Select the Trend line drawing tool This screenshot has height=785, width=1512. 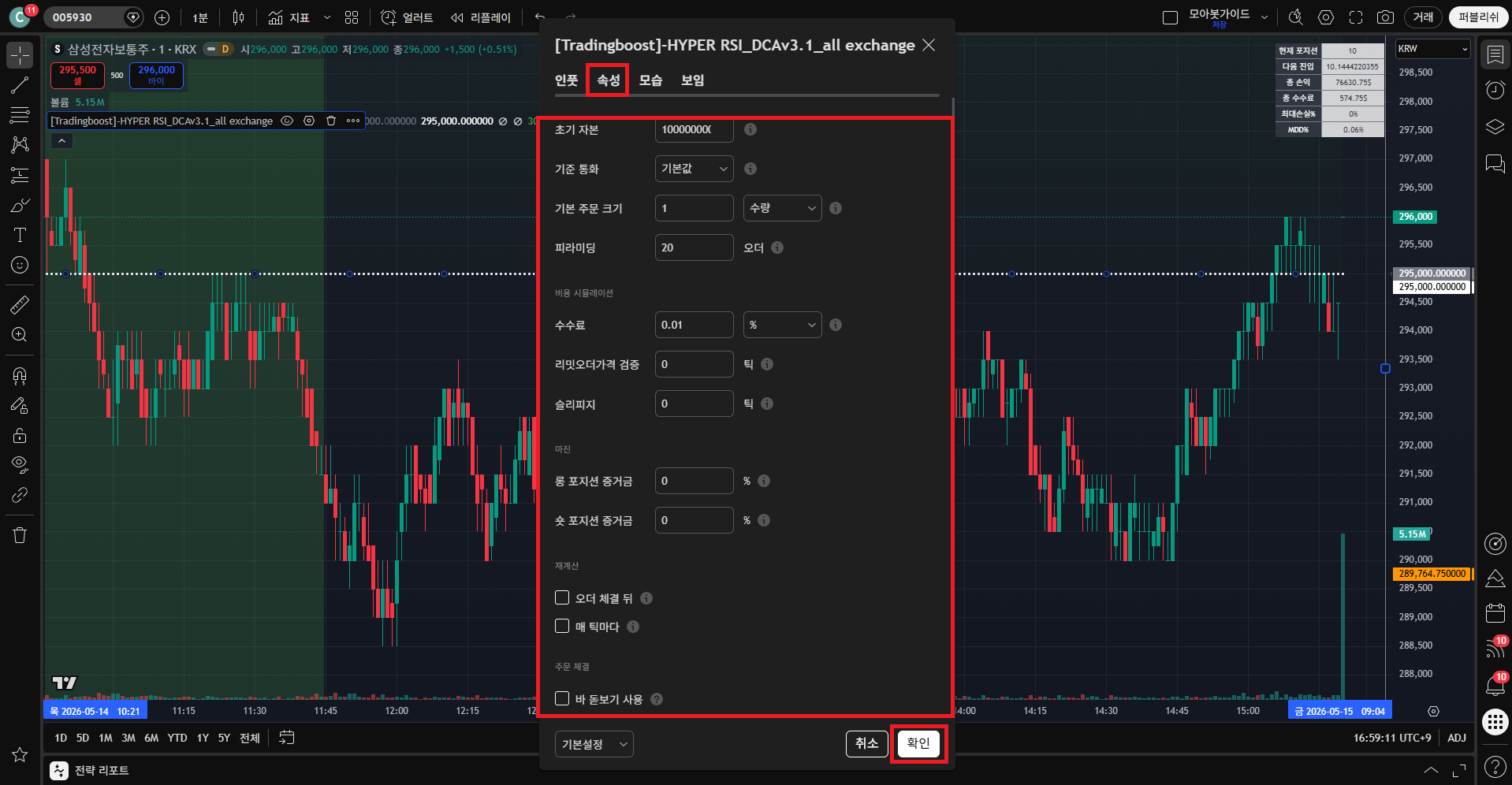coord(20,85)
